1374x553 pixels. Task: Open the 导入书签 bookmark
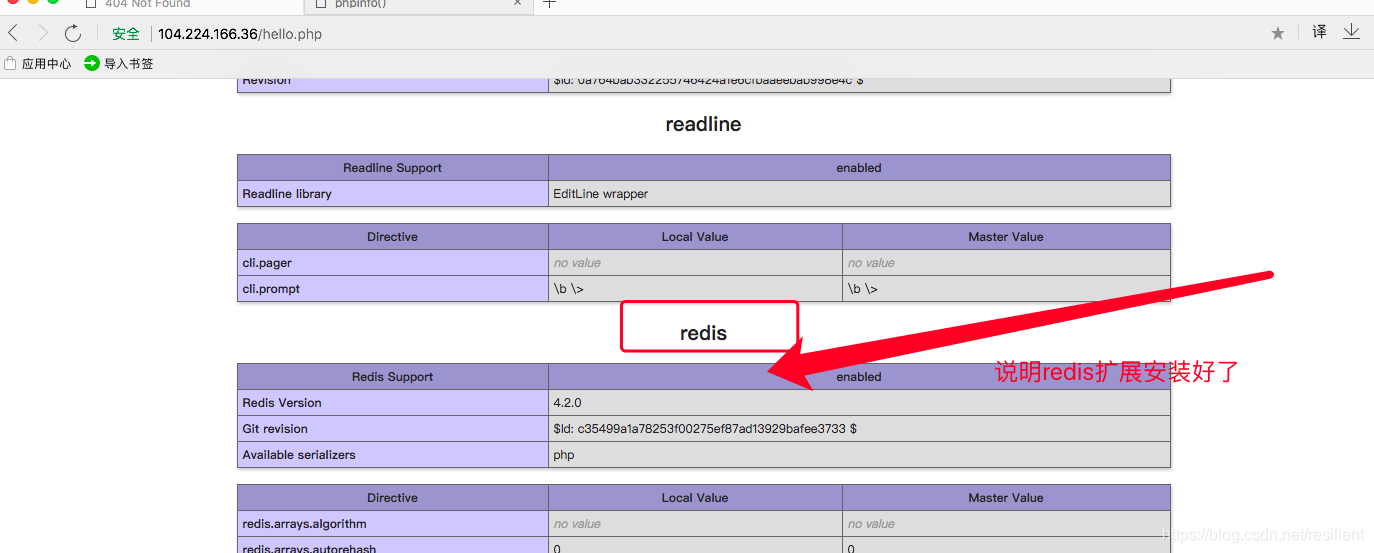click(119, 63)
